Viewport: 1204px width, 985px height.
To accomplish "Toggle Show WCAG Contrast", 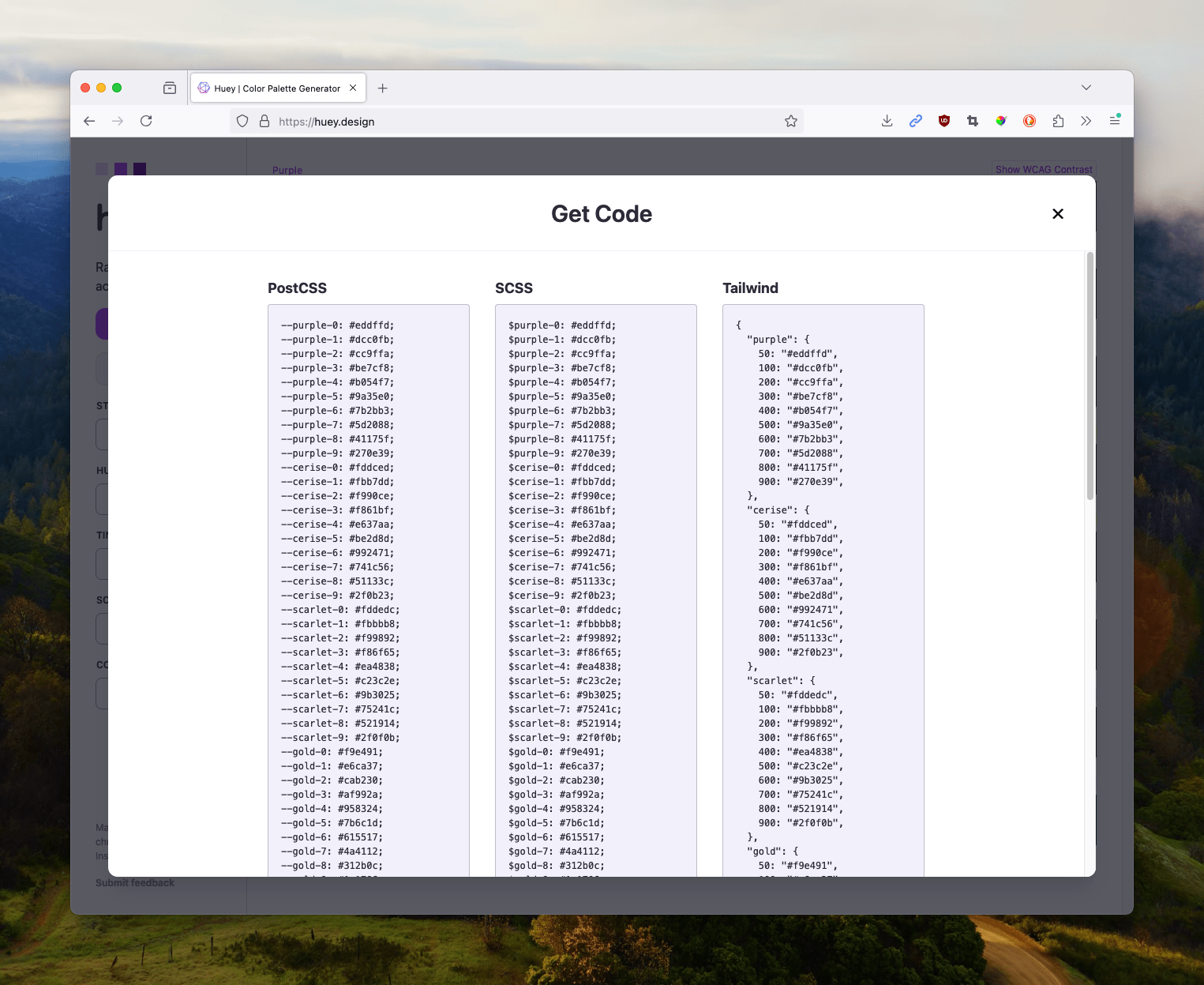I will 1044,169.
